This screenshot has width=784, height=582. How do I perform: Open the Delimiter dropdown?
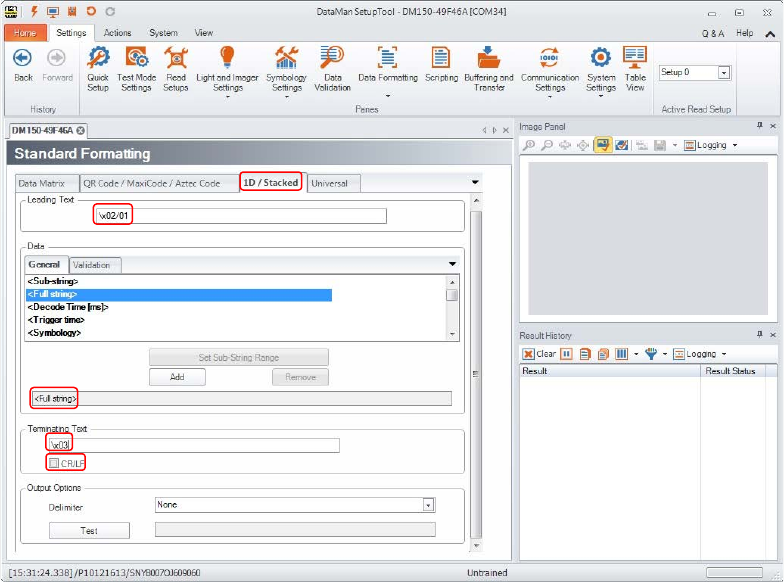[x=428, y=505]
